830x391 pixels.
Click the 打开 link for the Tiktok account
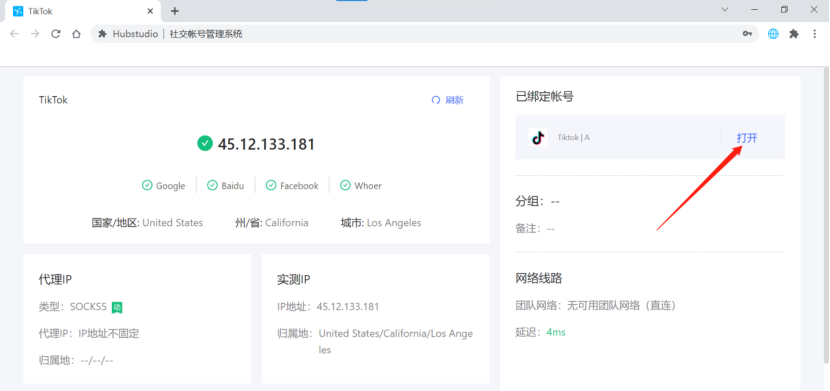tap(747, 138)
